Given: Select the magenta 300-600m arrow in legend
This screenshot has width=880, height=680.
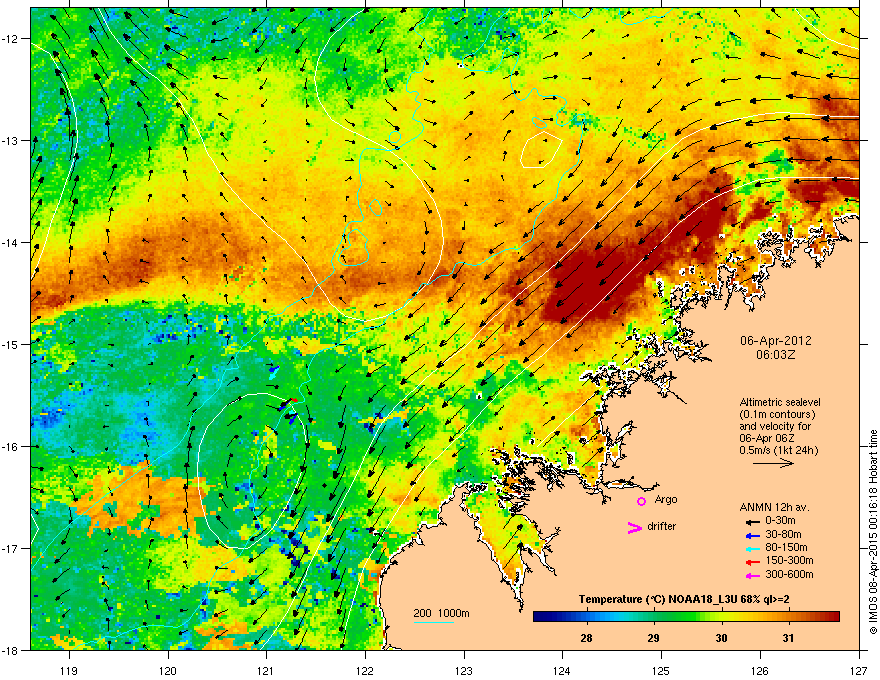Looking at the screenshot, I should point(753,575).
